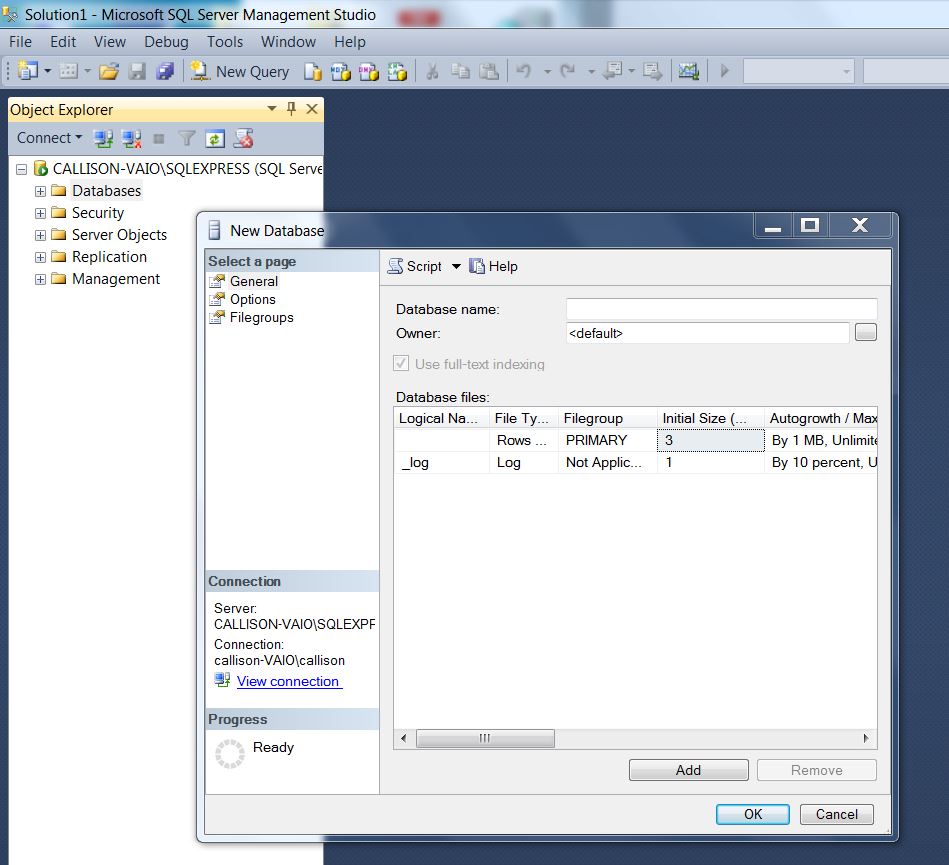Open the Script dropdown arrow
Viewport: 949px width, 865px height.
click(456, 266)
